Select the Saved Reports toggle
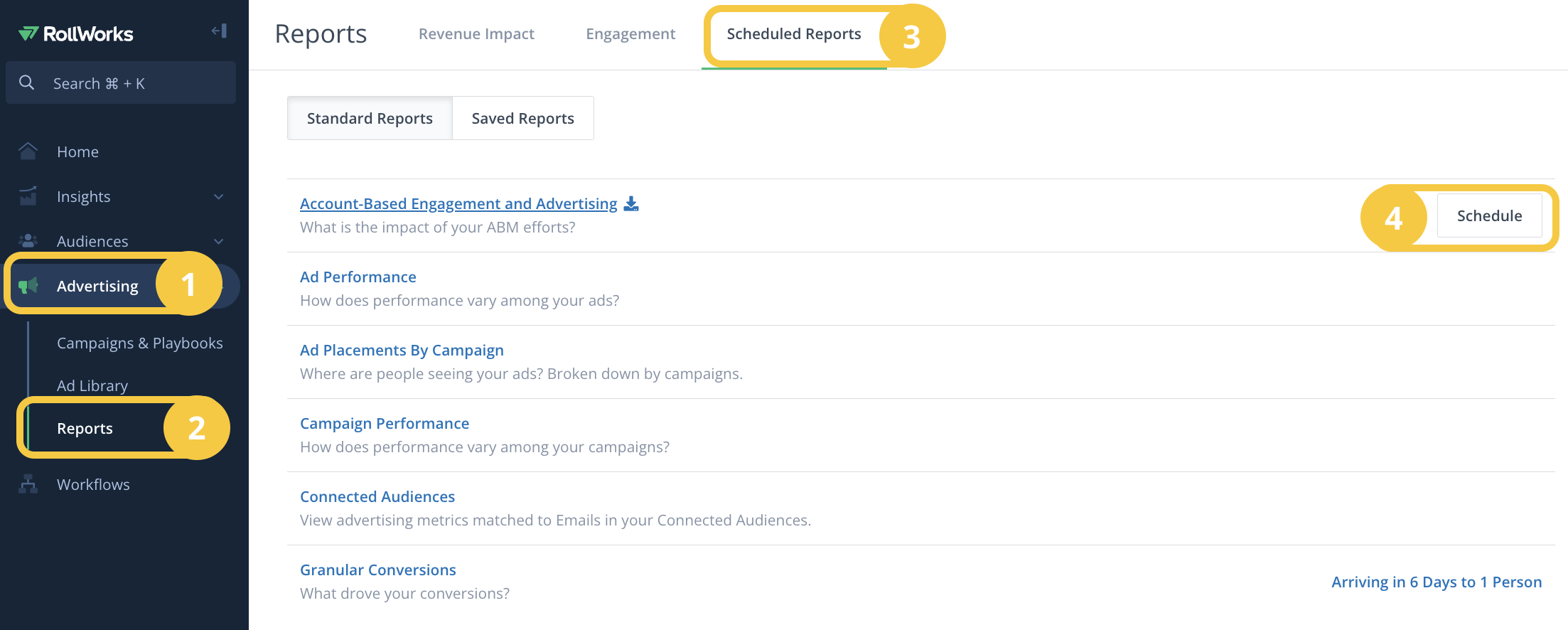This screenshot has width=1568, height=630. pyautogui.click(x=523, y=118)
